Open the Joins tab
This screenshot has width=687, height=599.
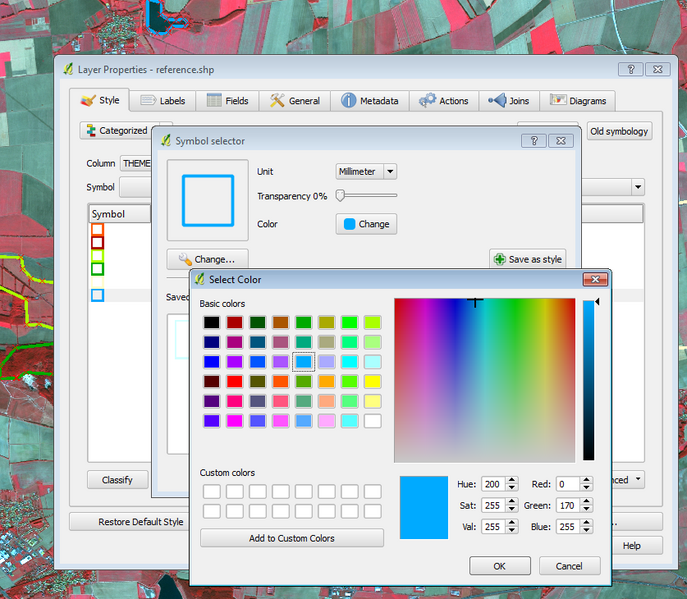pos(509,101)
